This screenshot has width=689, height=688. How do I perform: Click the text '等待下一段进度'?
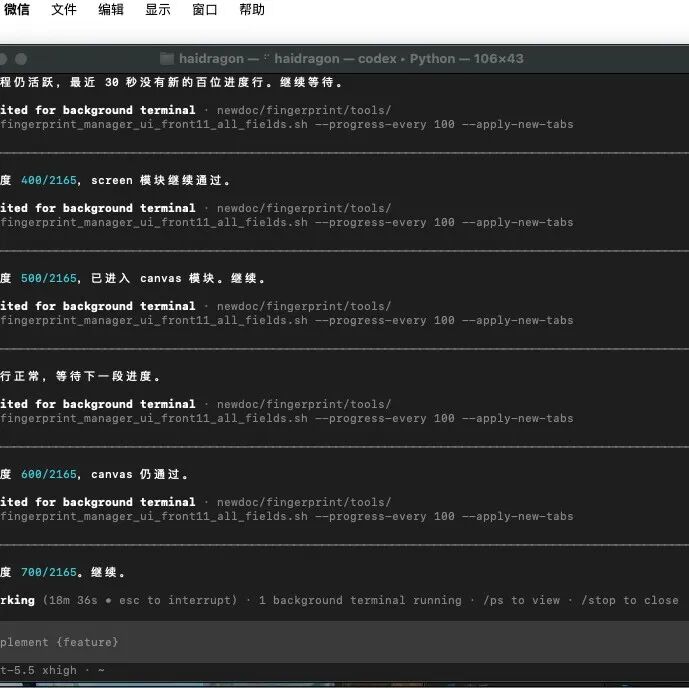click(x=104, y=376)
